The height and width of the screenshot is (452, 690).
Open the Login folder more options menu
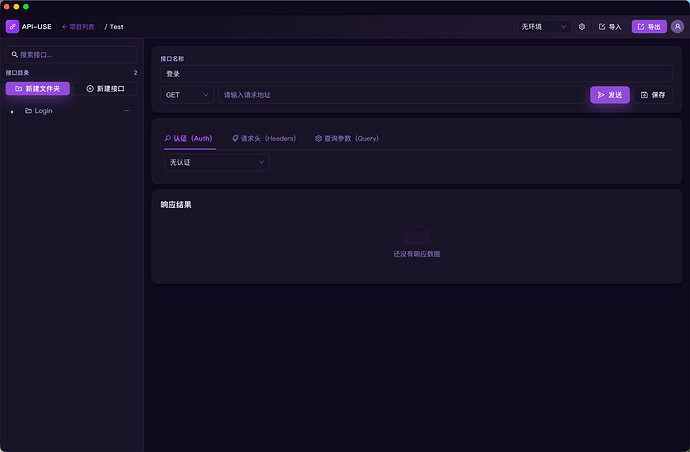(127, 110)
